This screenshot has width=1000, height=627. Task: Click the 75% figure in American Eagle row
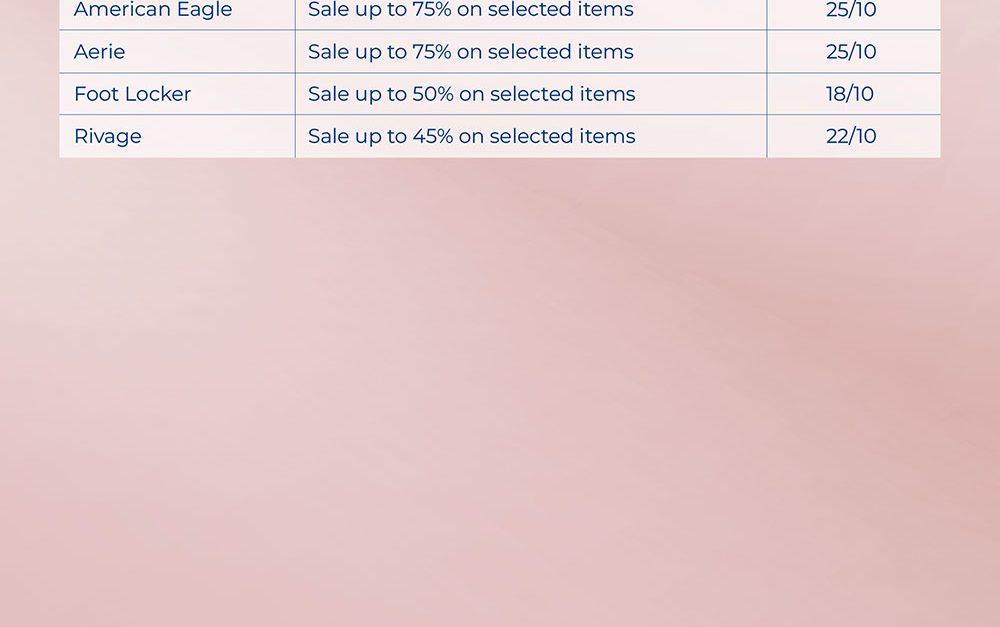431,10
